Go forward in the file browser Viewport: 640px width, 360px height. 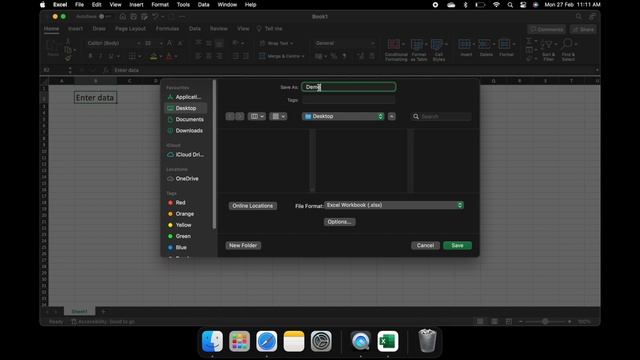(x=240, y=116)
